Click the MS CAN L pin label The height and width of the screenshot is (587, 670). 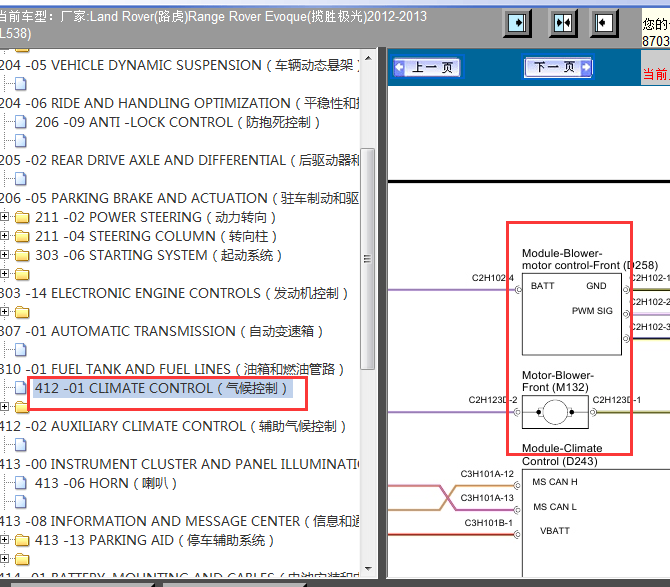point(555,507)
